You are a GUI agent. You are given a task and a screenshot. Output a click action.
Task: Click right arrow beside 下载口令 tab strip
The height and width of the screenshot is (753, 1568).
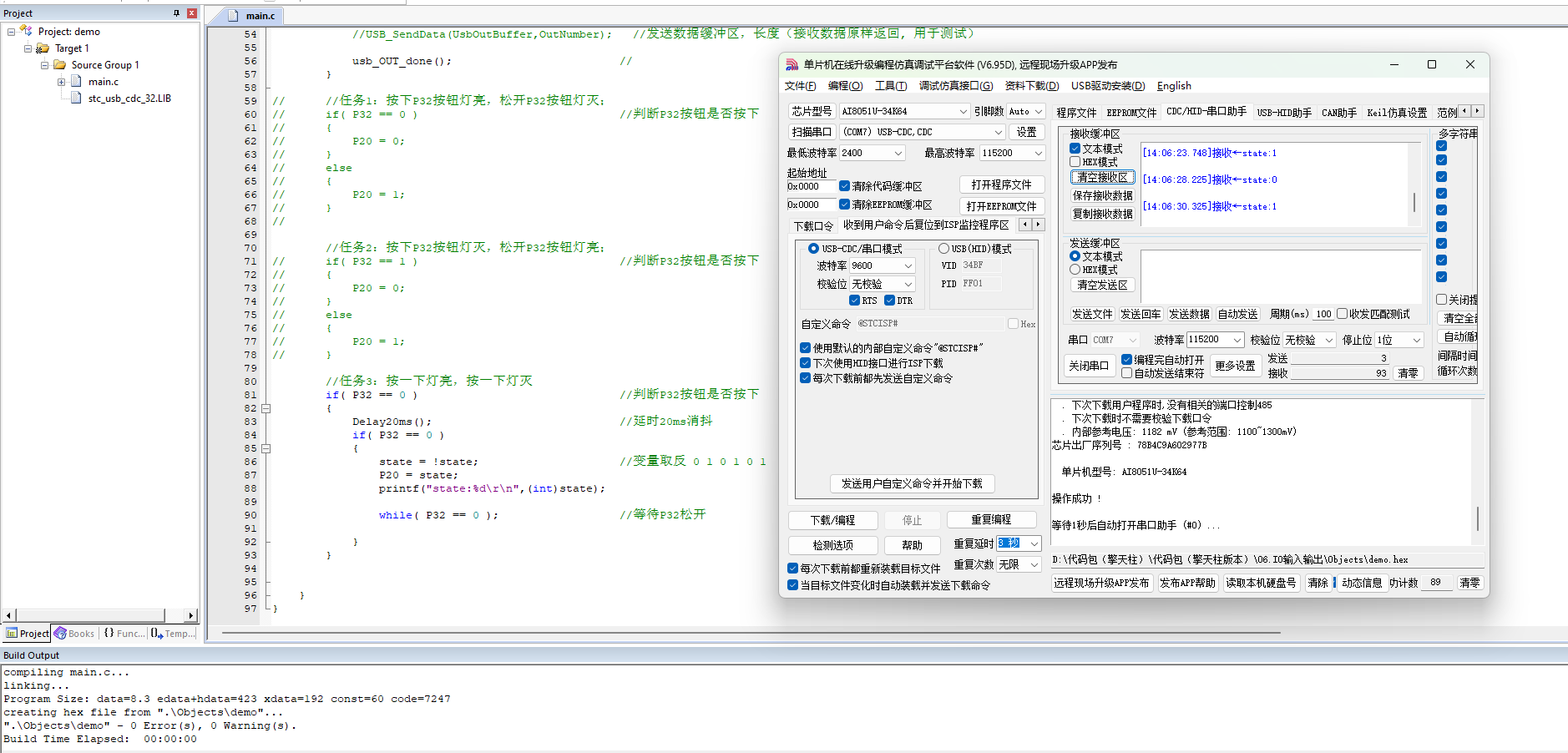(x=1038, y=225)
